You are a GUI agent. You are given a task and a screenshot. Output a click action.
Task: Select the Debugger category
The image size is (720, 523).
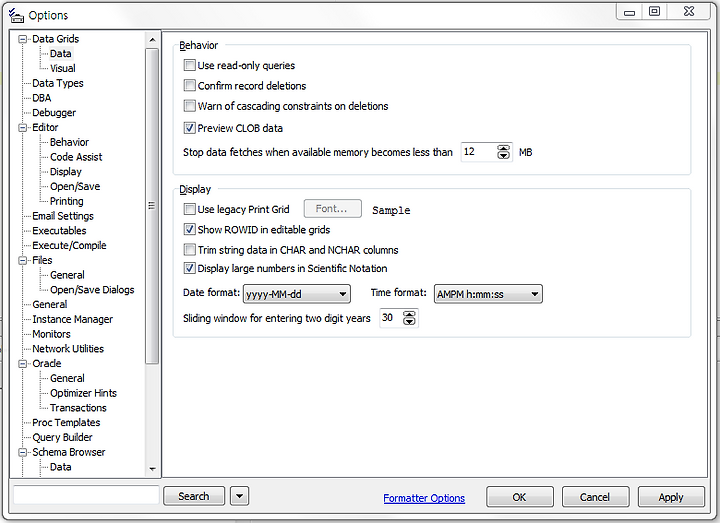click(54, 112)
